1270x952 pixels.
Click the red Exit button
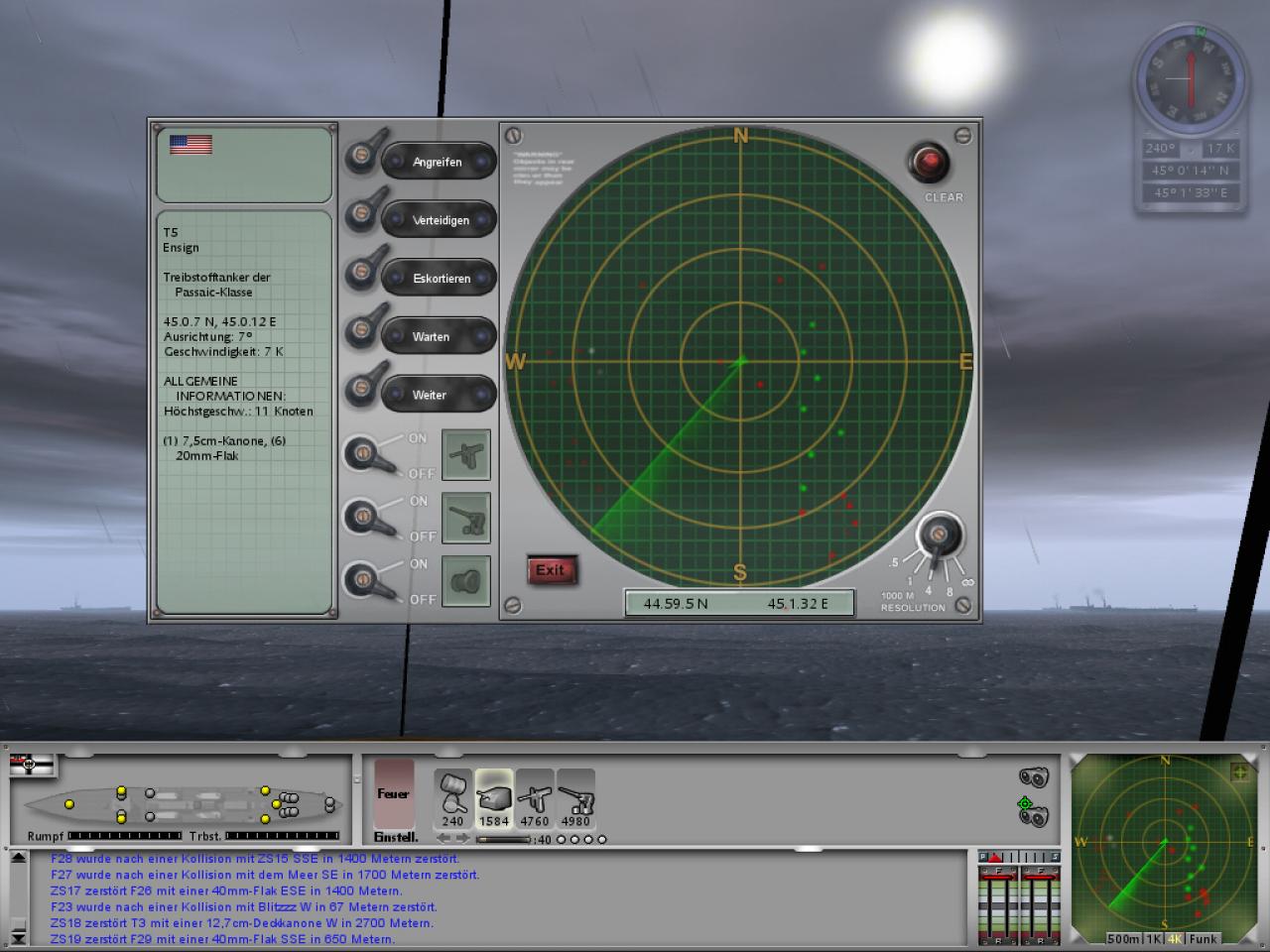(551, 570)
